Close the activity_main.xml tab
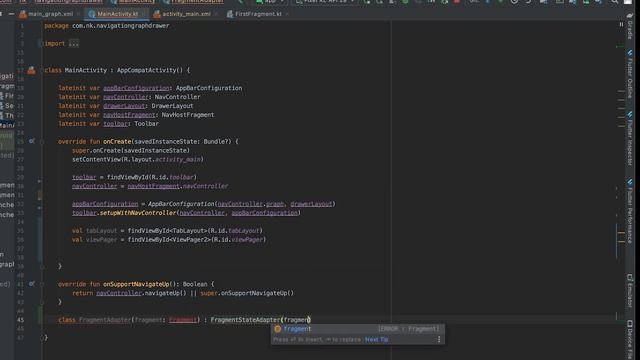 click(x=216, y=14)
